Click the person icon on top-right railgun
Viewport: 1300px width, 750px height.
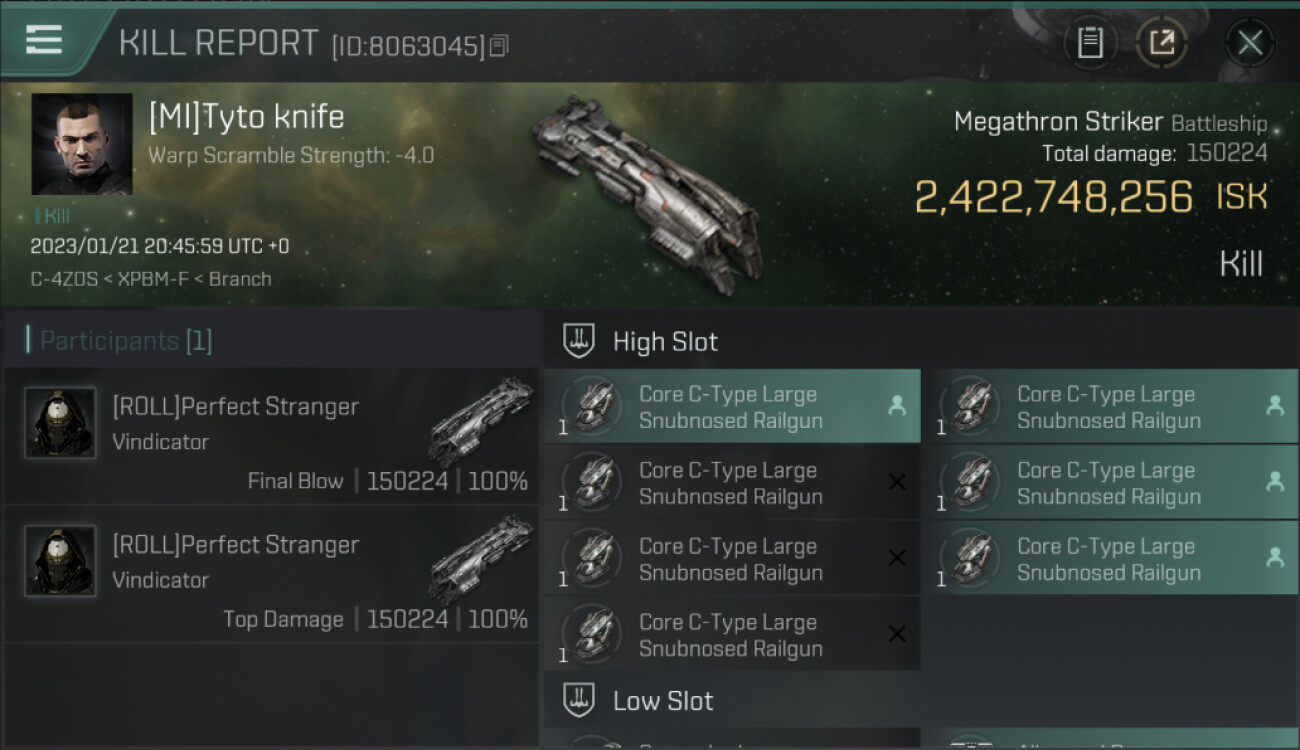coord(1275,406)
